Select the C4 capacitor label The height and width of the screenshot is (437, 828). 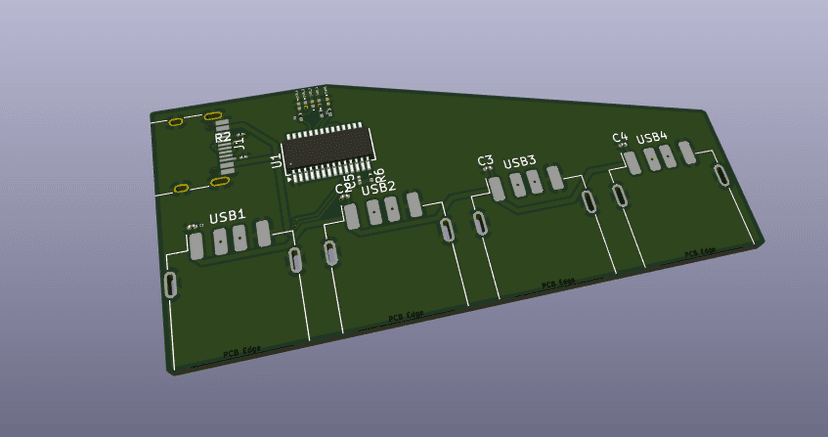pyautogui.click(x=620, y=137)
